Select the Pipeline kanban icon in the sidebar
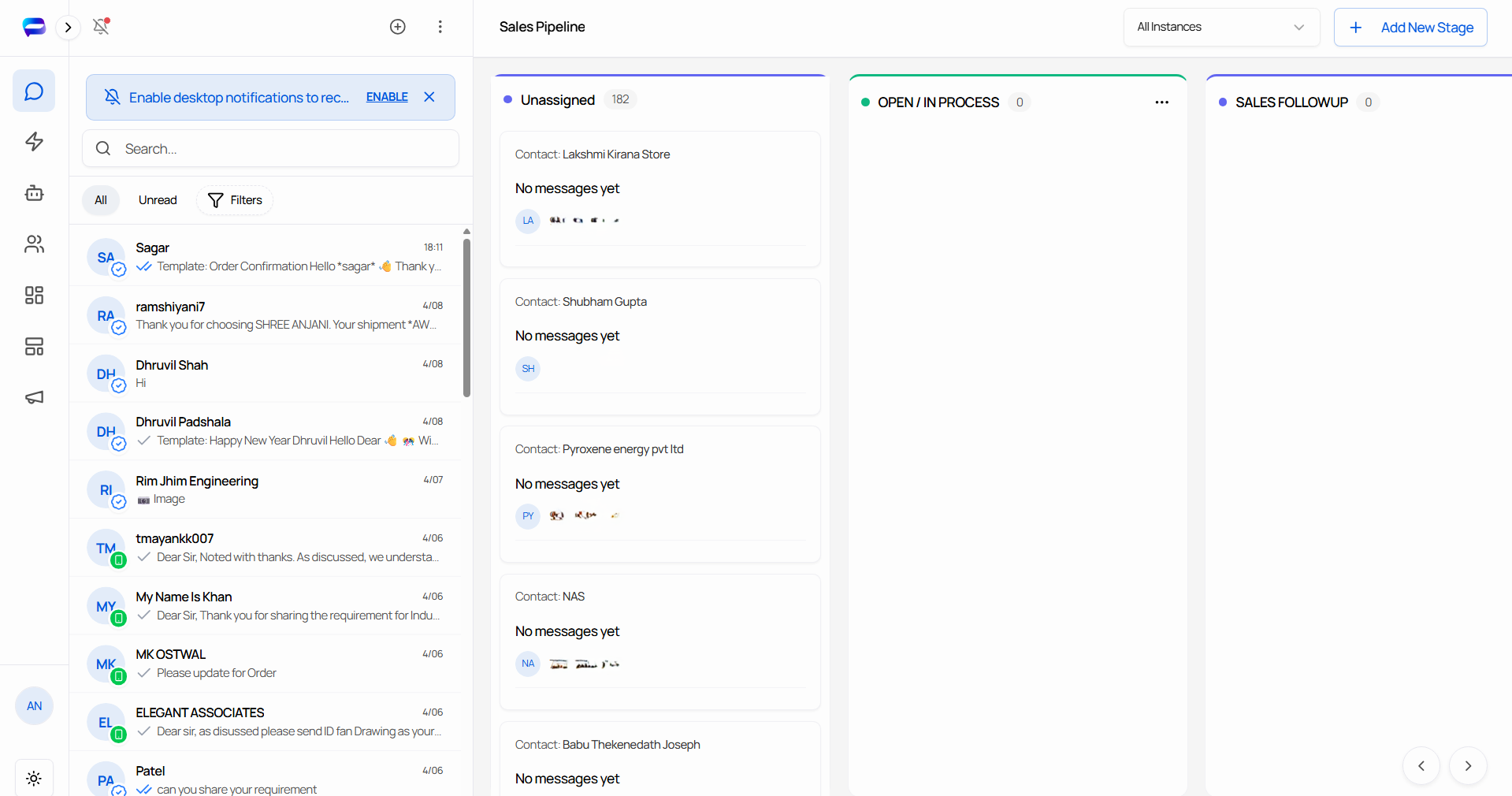 34,347
